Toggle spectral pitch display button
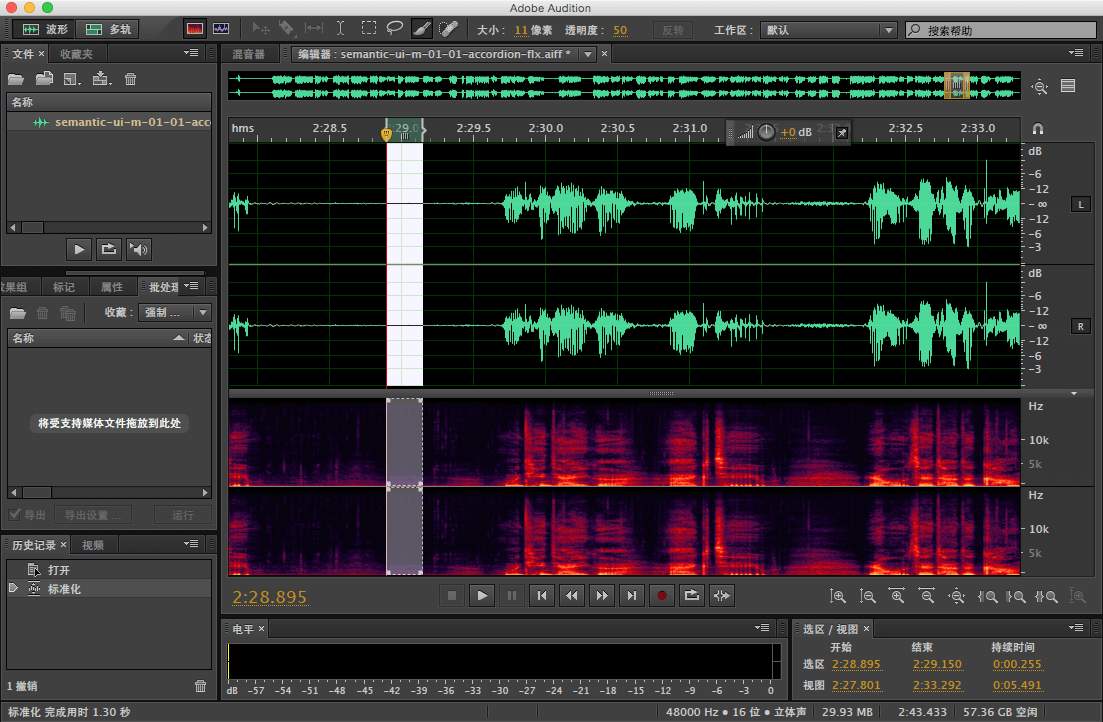 [221, 29]
